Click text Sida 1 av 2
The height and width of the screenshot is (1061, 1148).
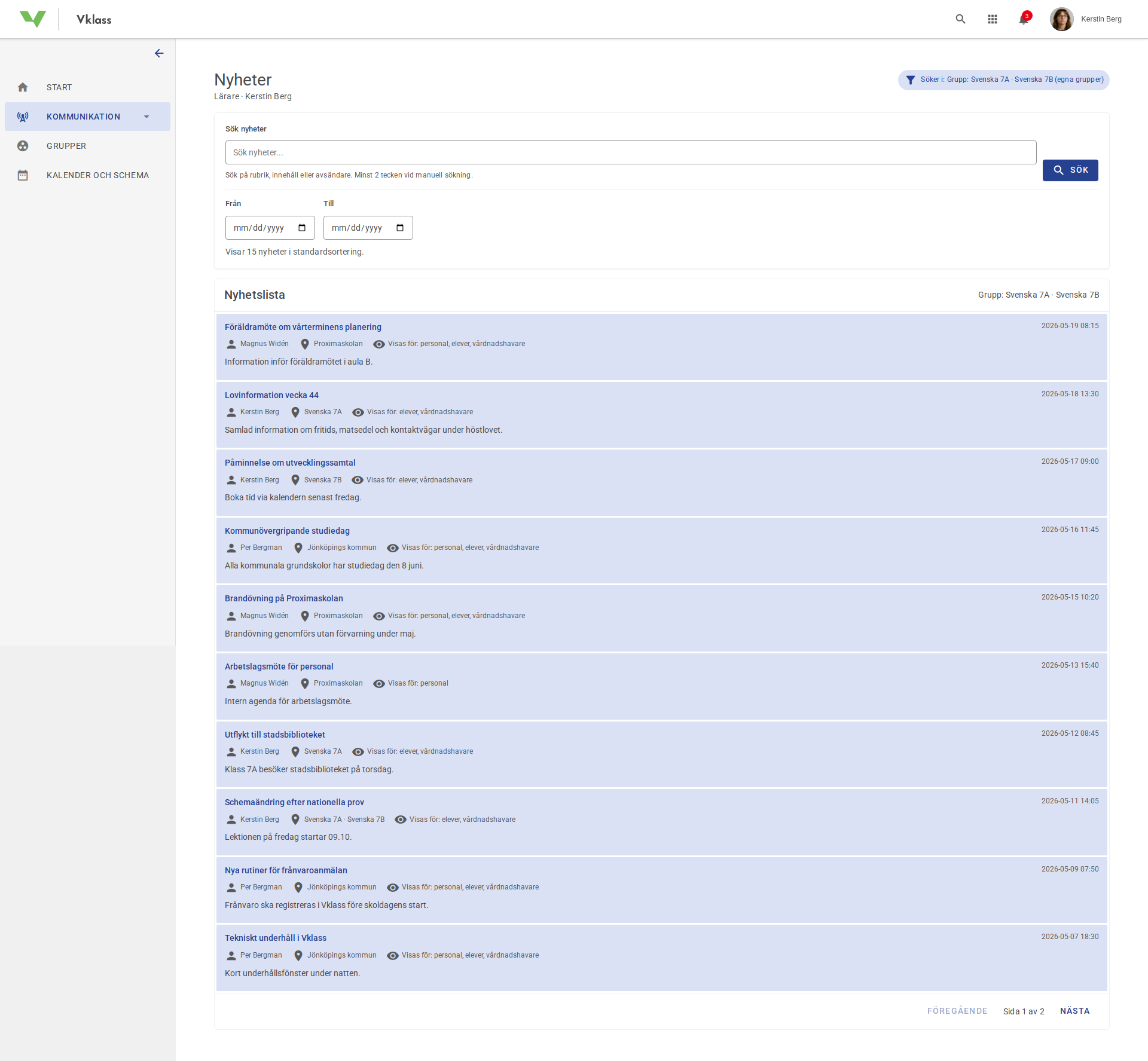(x=1024, y=1011)
